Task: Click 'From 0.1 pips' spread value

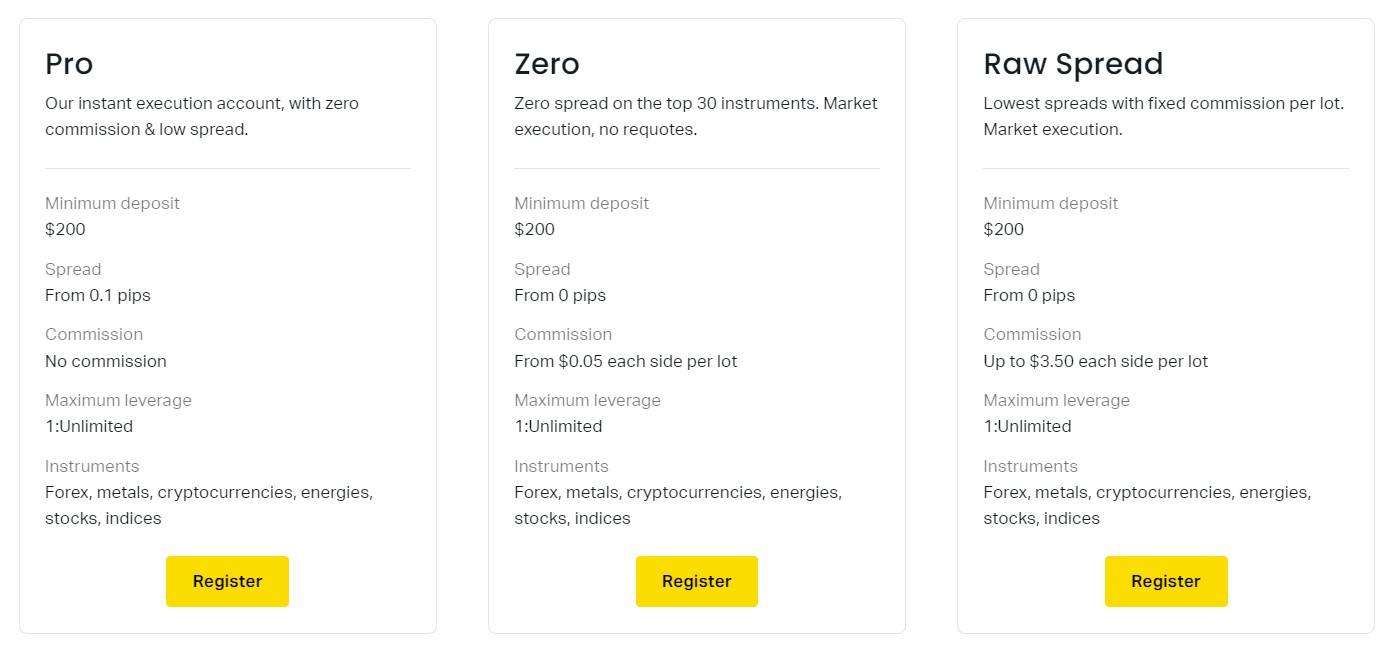Action: click(98, 295)
